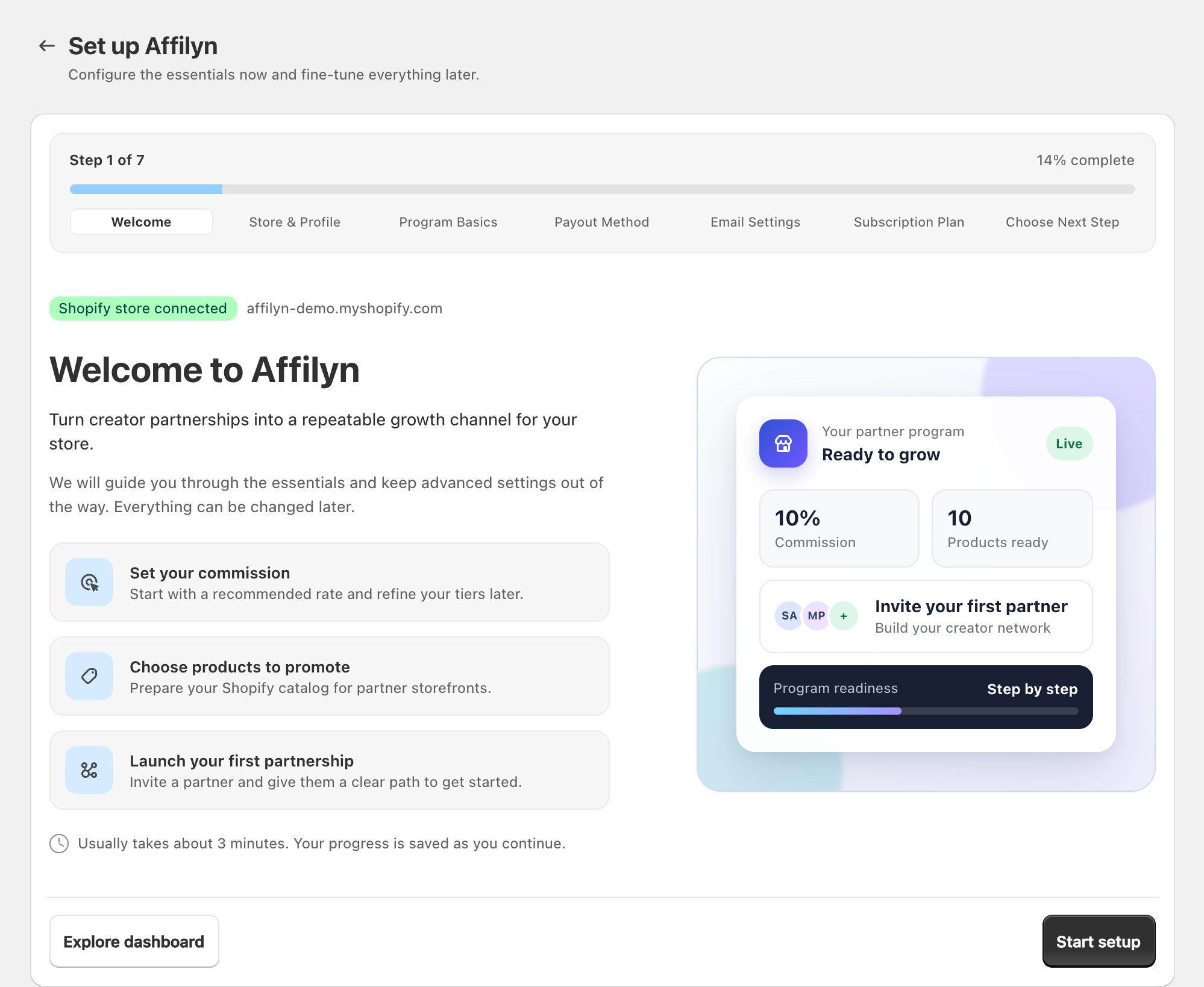Go to Payout Method step
The height and width of the screenshot is (987, 1204).
point(602,222)
